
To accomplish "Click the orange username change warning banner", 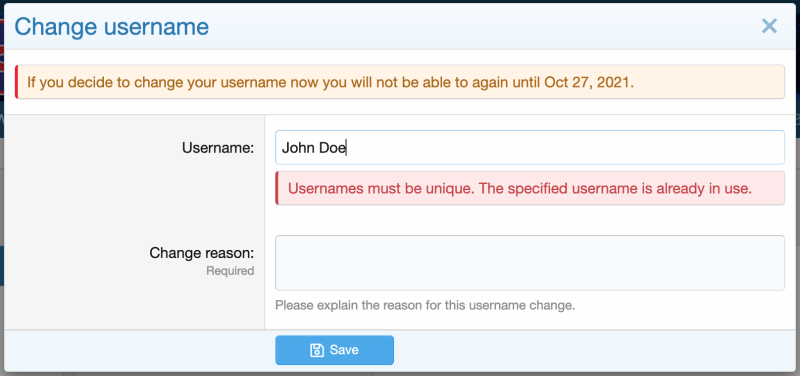I will 399,82.
